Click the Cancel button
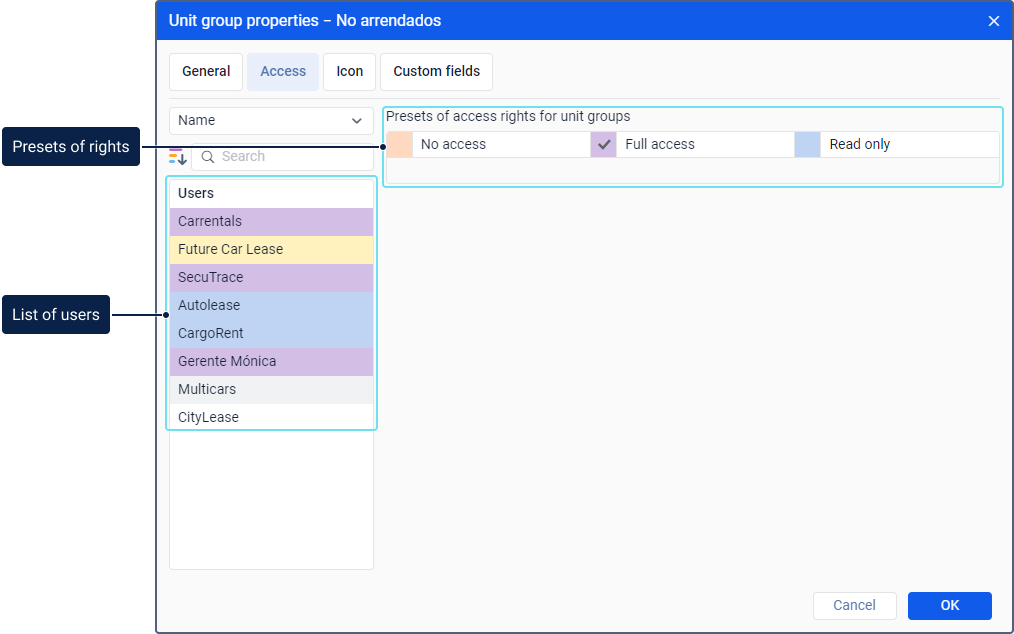This screenshot has width=1014, height=634. point(854,605)
